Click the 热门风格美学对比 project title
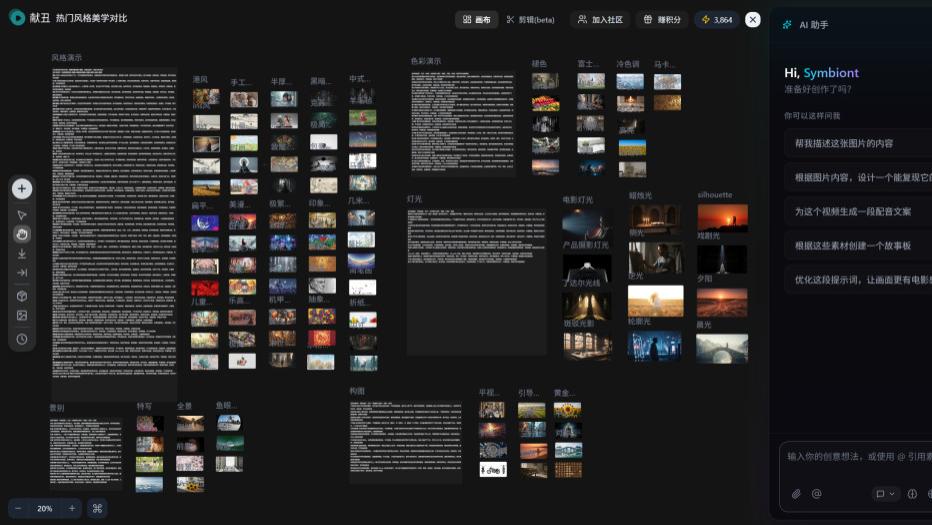Viewport: 932px width, 525px height. tap(92, 18)
